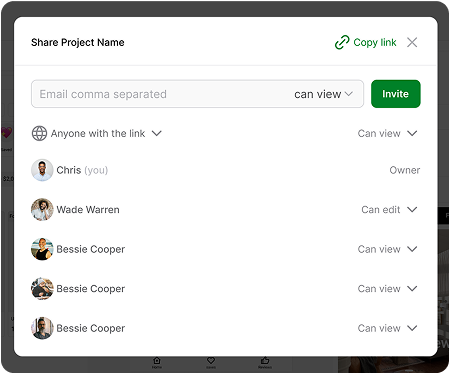
Task: Click the thumbs-up Reviews icon in bottom navigation
Action: point(265,361)
